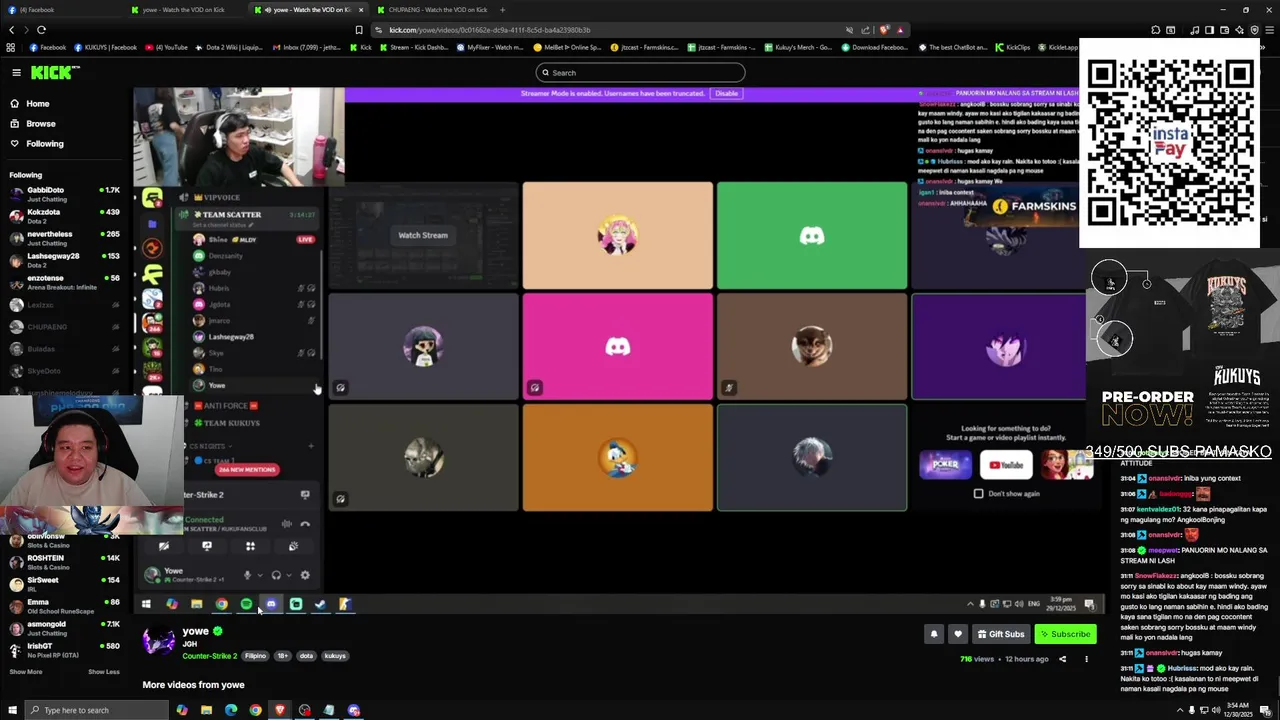Click Gift Subs button
The image size is (1280, 720).
[1001, 634]
